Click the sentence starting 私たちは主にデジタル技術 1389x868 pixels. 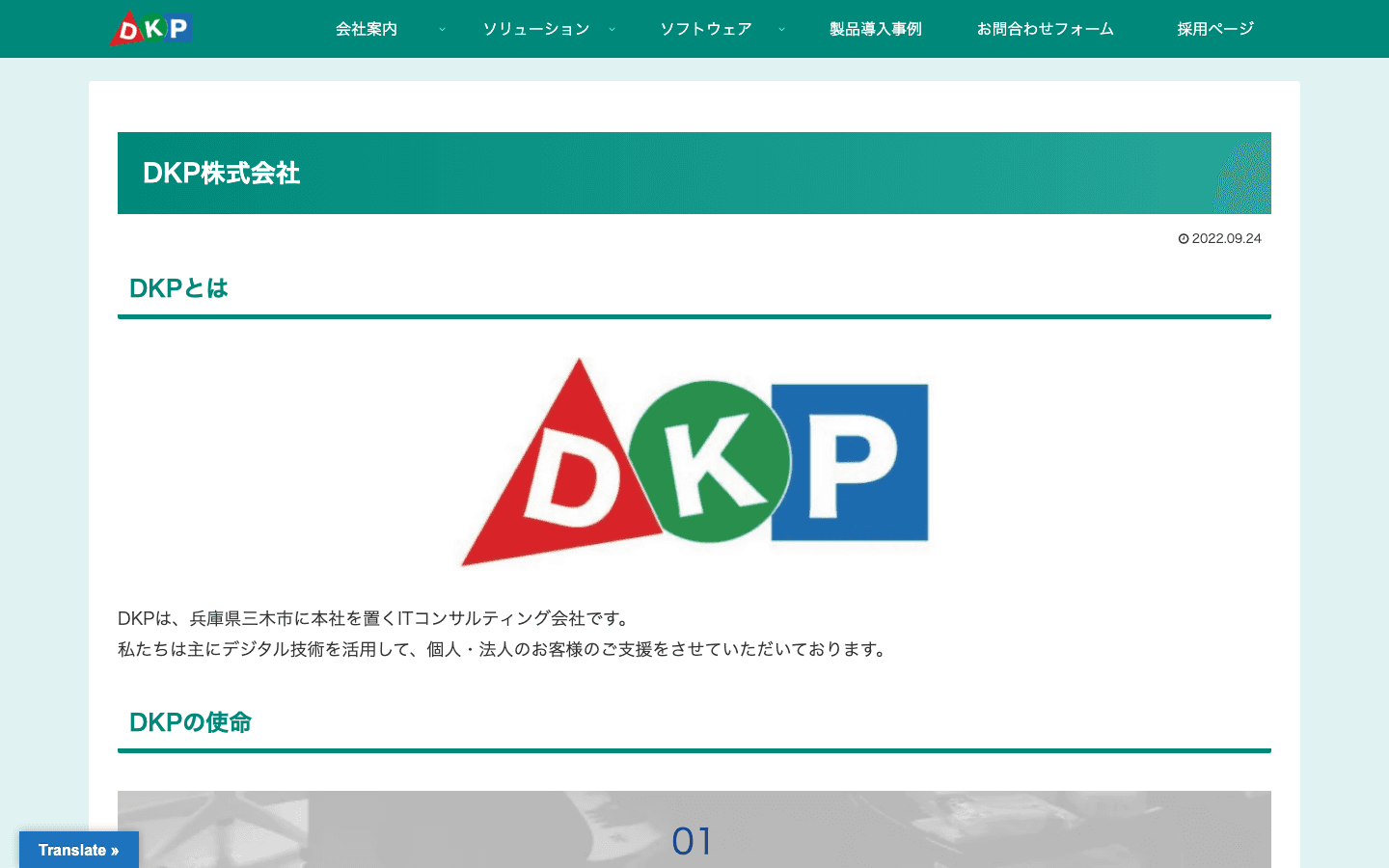click(504, 649)
